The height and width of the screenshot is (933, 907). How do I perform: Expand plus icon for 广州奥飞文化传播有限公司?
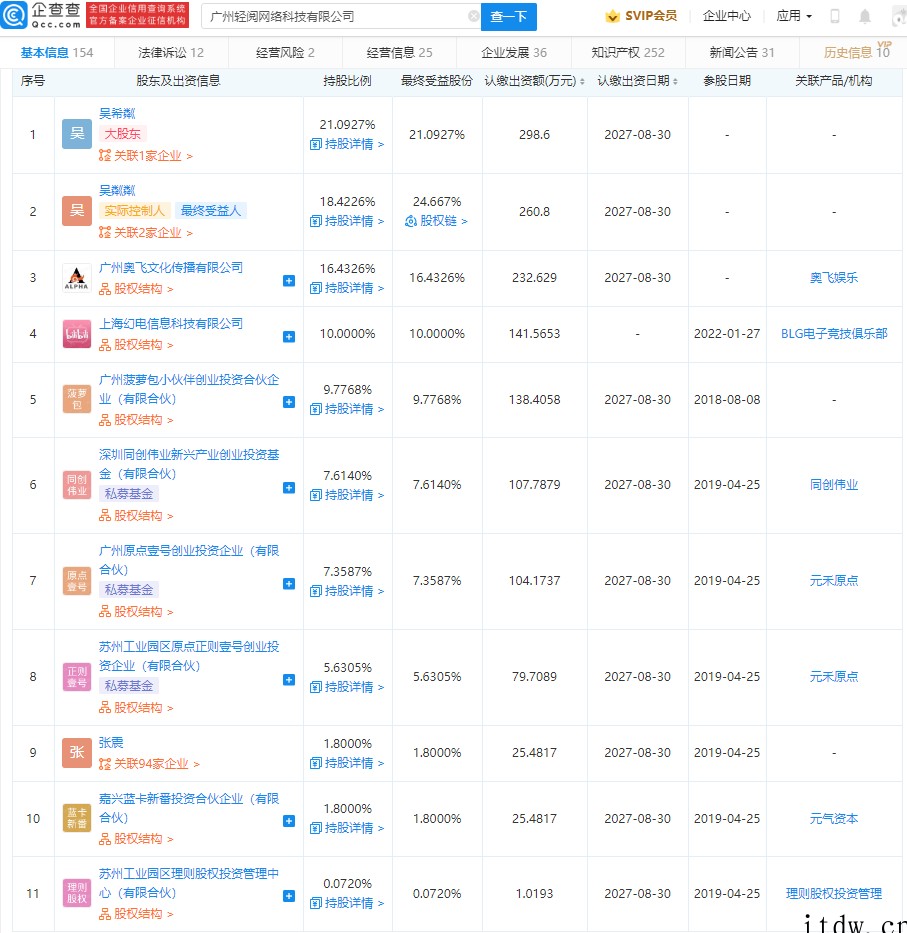tap(289, 281)
